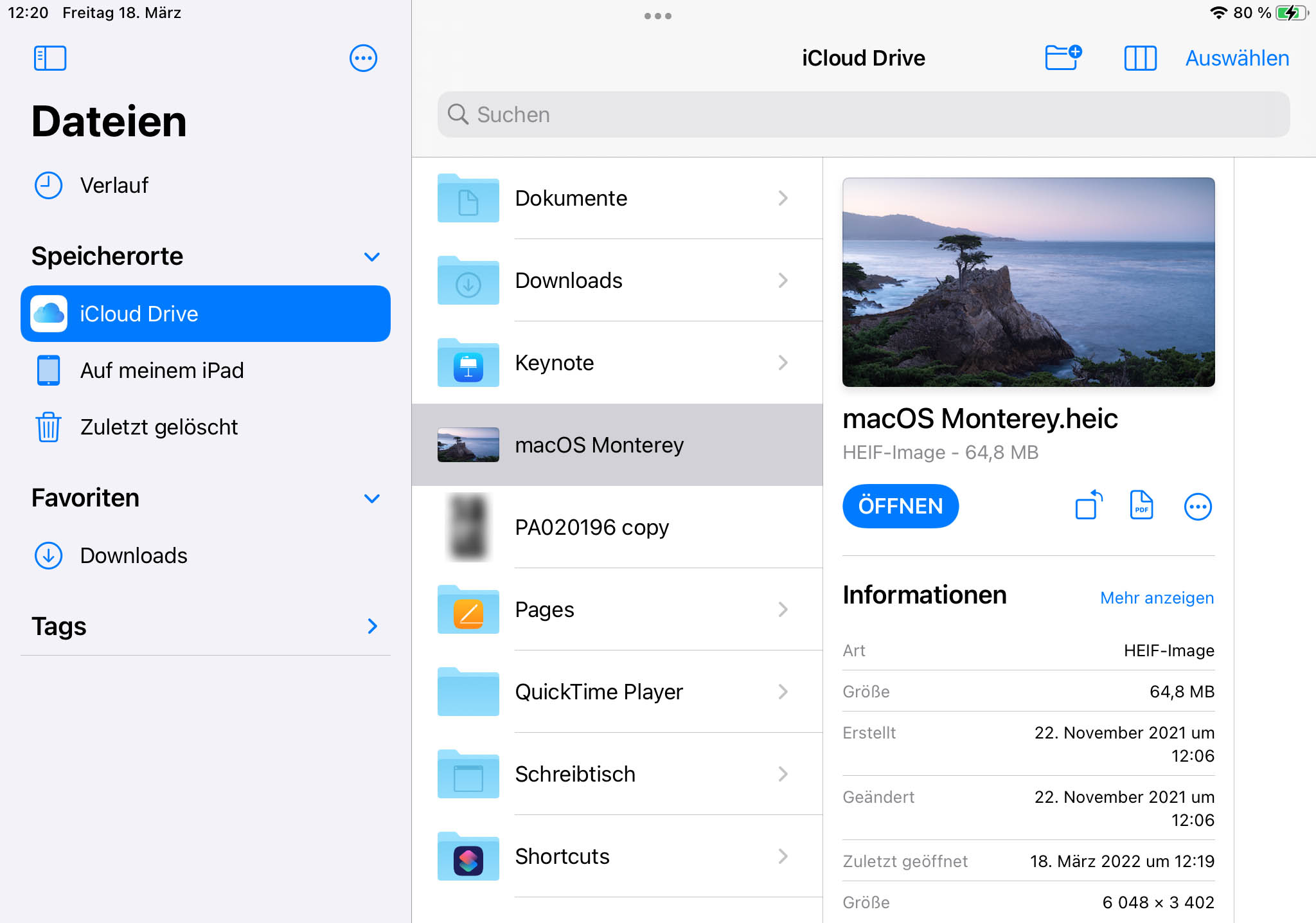The height and width of the screenshot is (923, 1316).
Task: Open the Schreibtisch folder icon
Action: pos(468,774)
